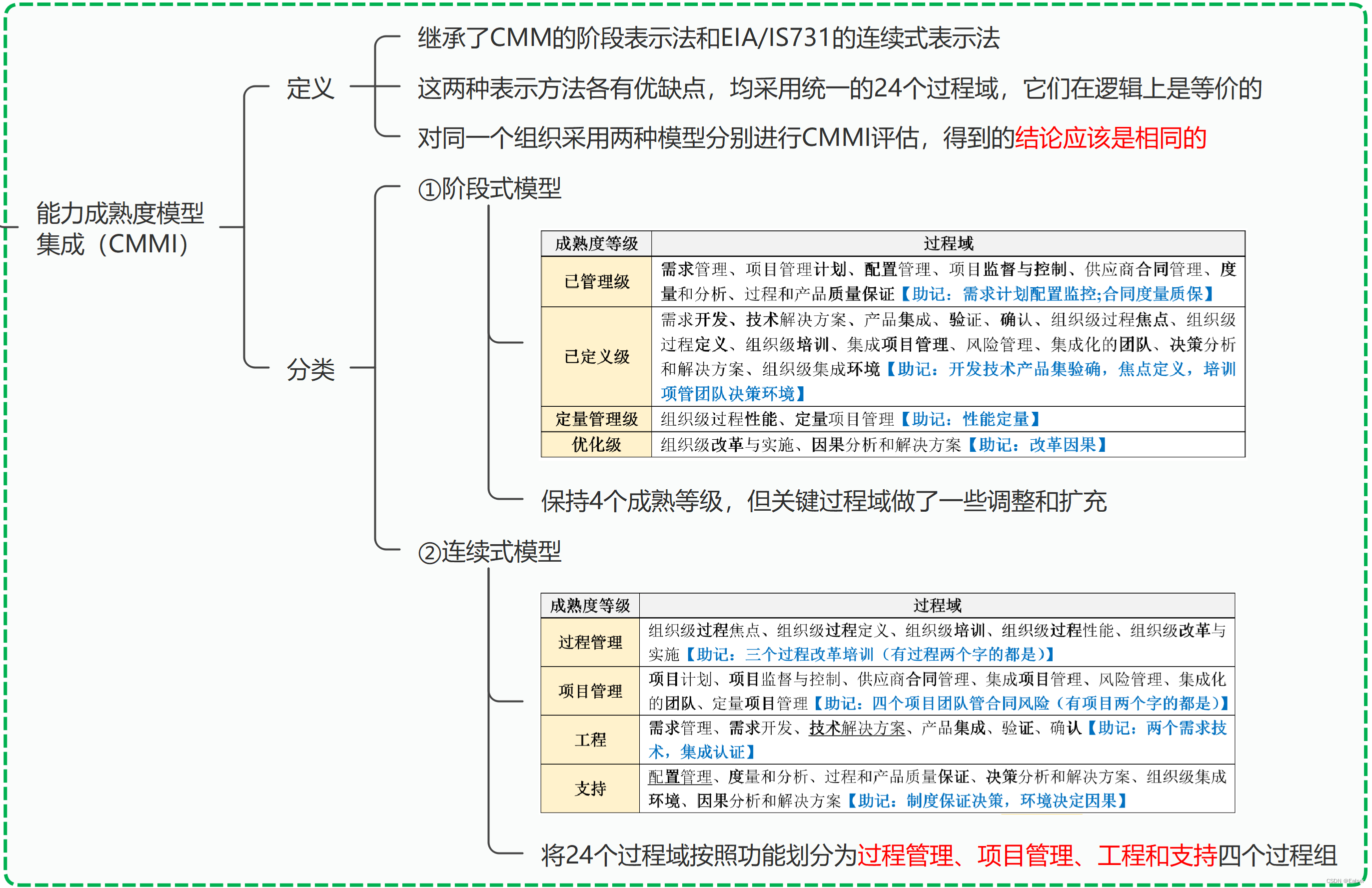The height and width of the screenshot is (888, 1372).
Task: Click red text 结论应该是相同的
Action: point(1110,138)
